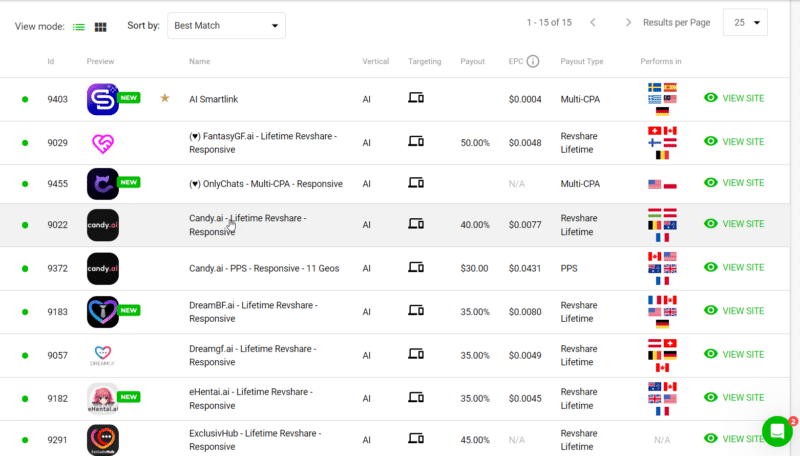
Task: Click the DreamGF preview logo
Action: (102, 354)
